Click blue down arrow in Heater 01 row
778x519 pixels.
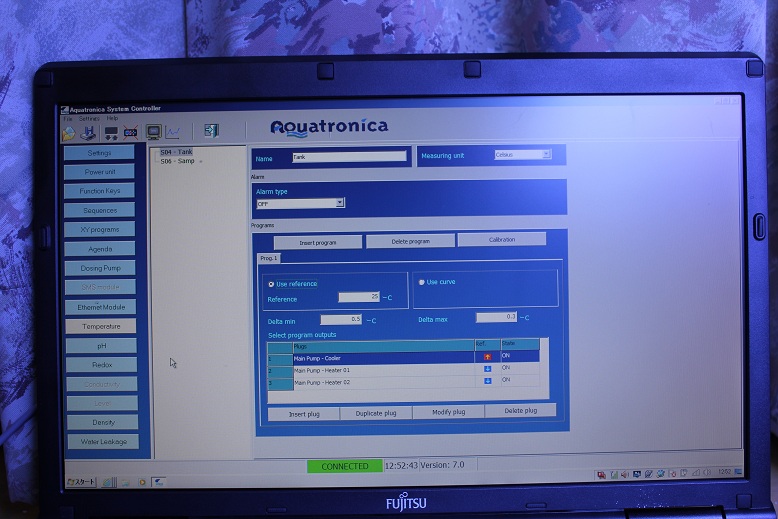tap(488, 369)
